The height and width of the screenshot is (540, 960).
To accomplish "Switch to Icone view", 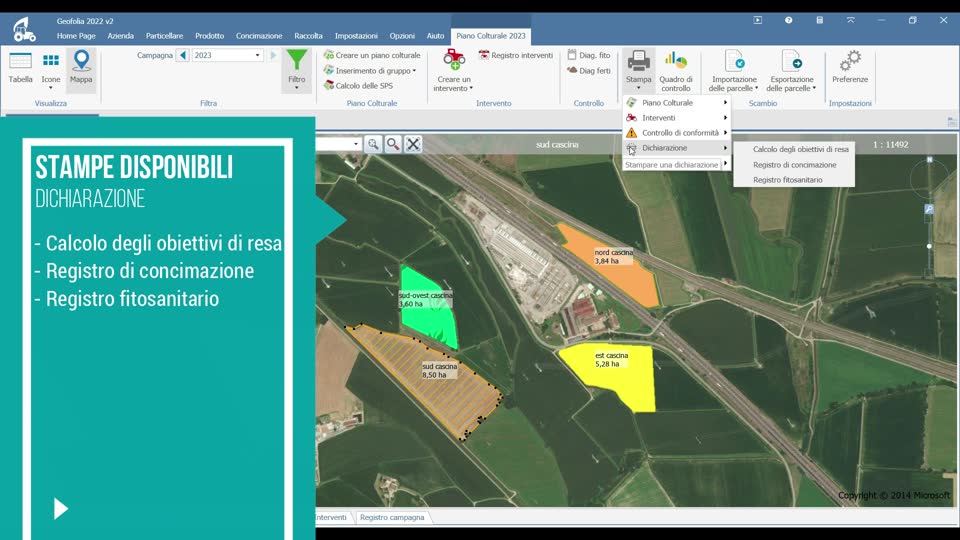I will pyautogui.click(x=51, y=67).
